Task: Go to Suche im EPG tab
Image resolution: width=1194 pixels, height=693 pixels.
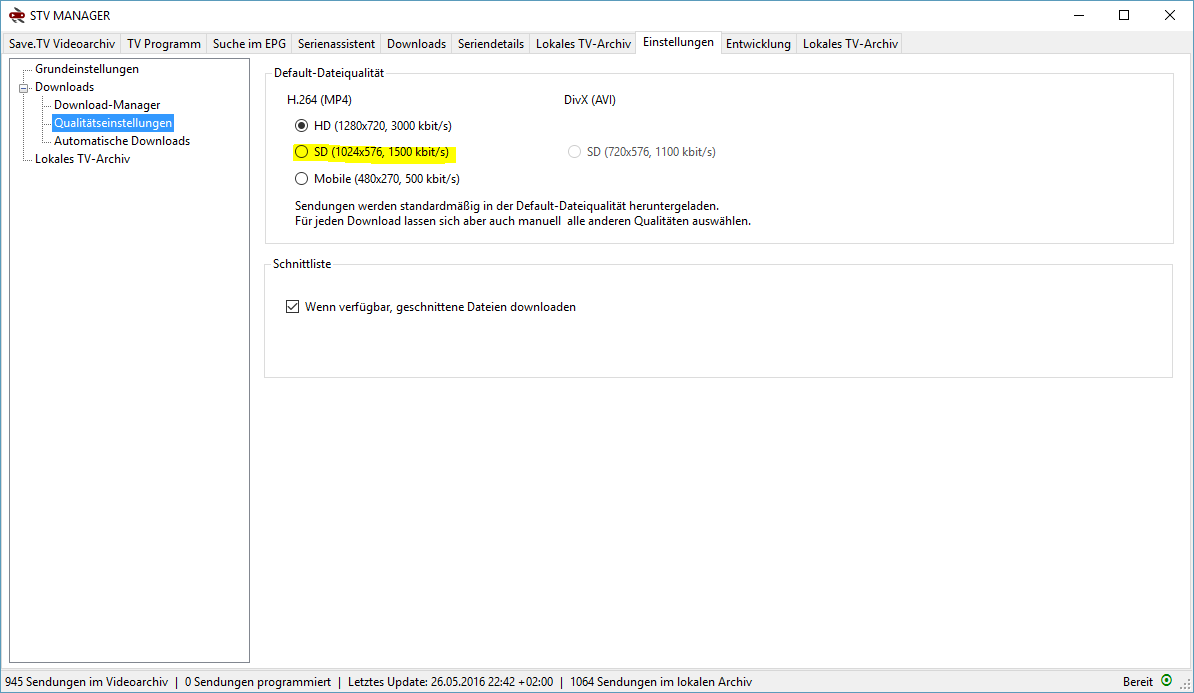Action: tap(249, 44)
